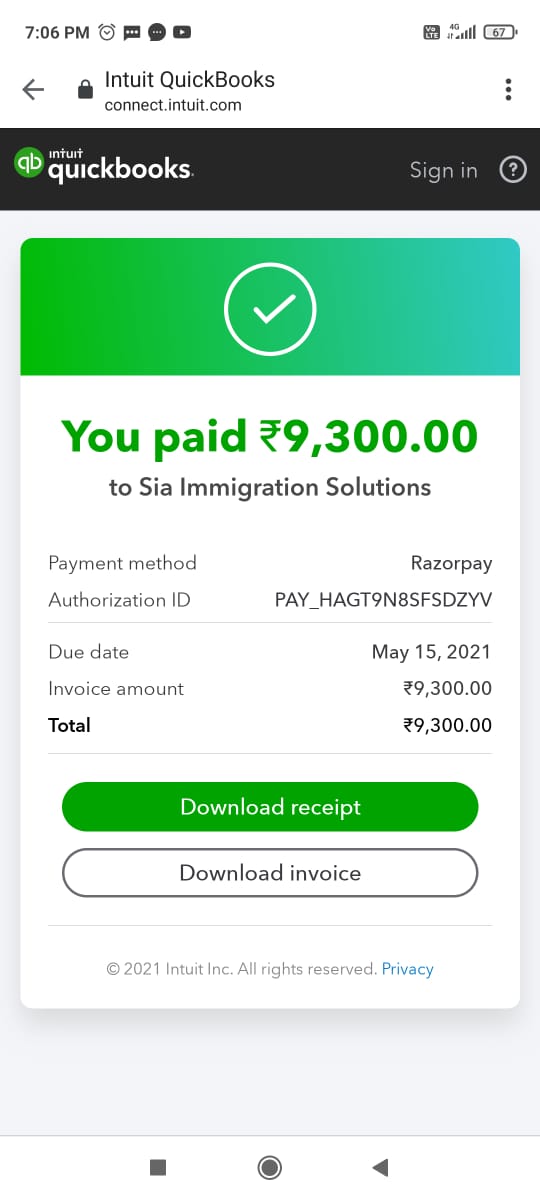Viewport: 540px width, 1200px height.
Task: Tap the alarm icon in status bar
Action: [108, 32]
